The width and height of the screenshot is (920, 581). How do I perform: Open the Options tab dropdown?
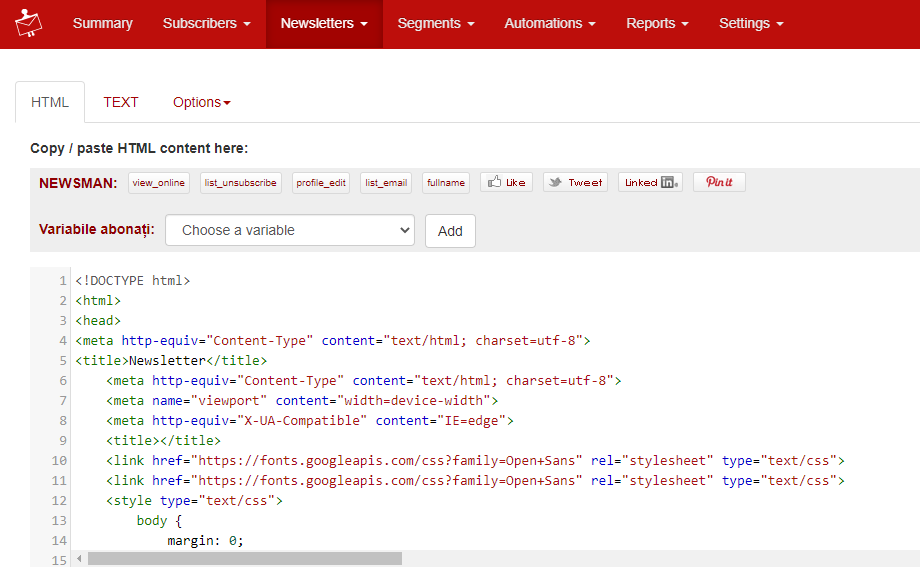(x=201, y=102)
